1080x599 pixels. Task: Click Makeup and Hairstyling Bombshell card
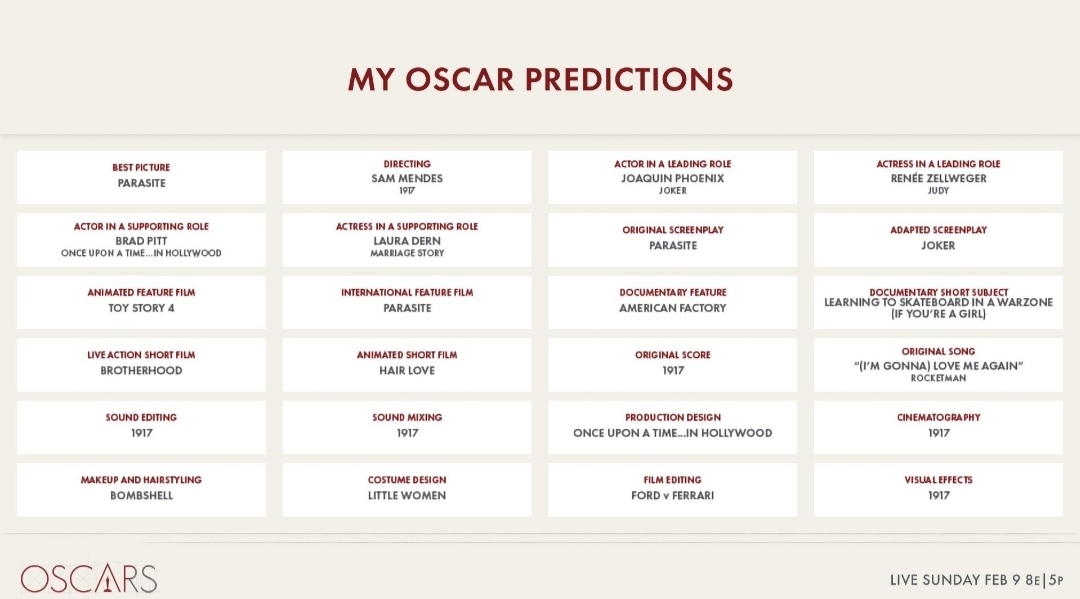pos(141,490)
